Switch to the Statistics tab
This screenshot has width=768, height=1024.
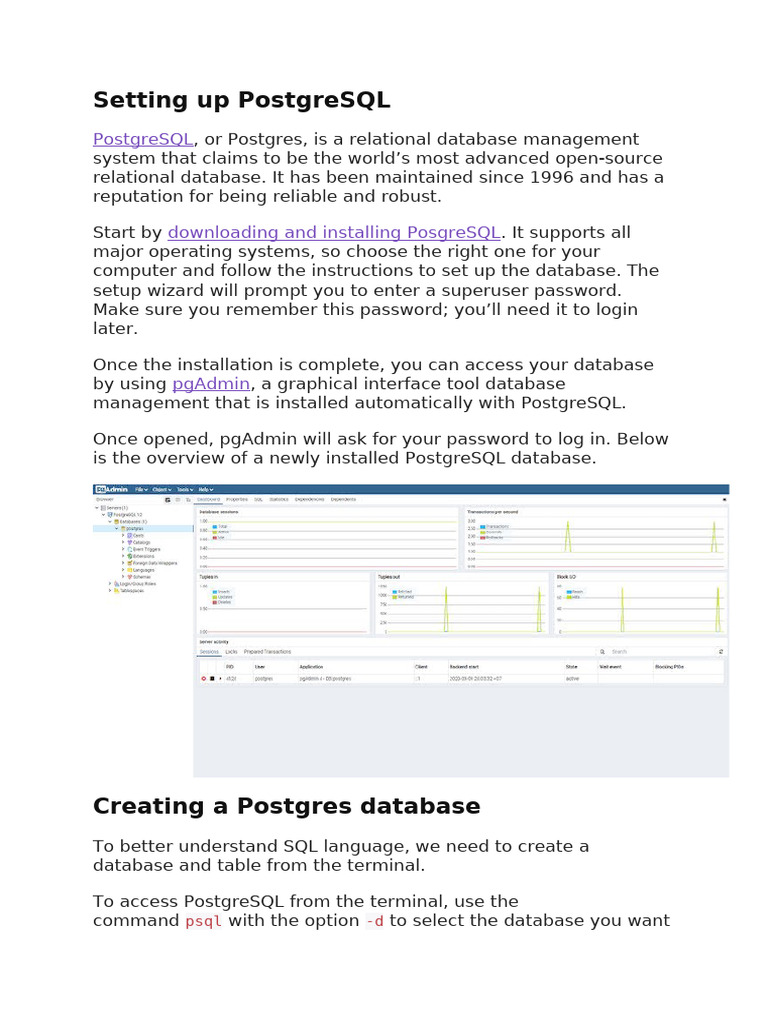click(279, 500)
